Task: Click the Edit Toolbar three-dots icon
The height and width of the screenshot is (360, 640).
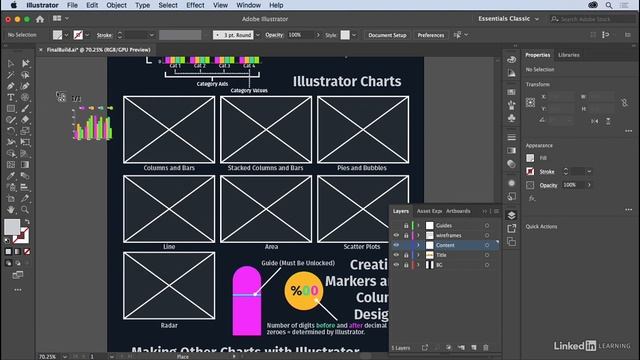Action: [x=18, y=290]
